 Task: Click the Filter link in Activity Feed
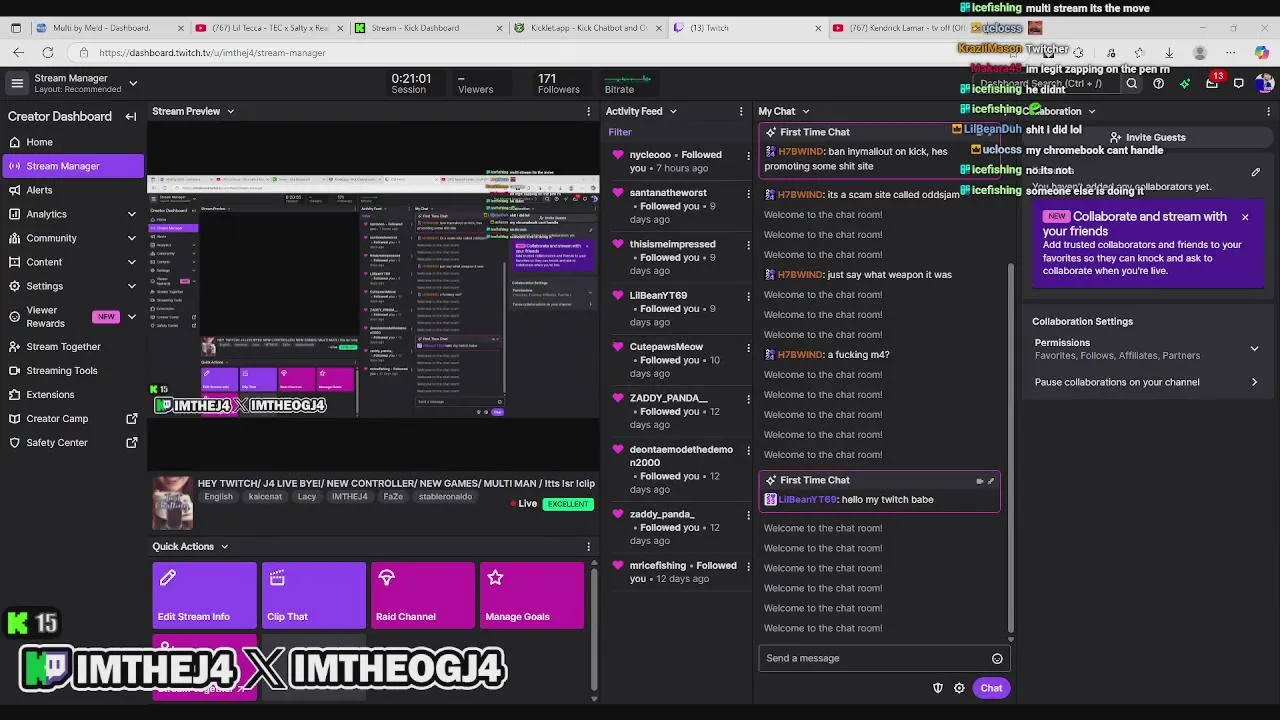(x=620, y=132)
